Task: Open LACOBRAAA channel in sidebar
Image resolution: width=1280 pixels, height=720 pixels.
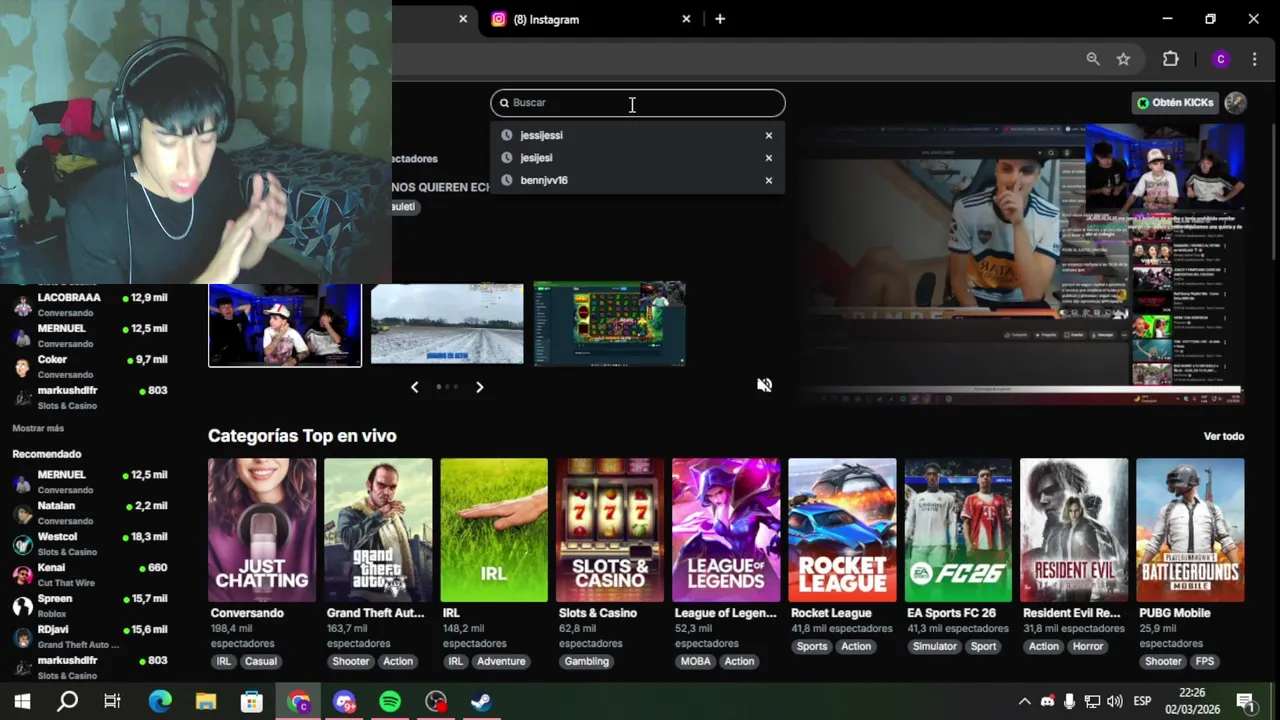Action: tap(90, 304)
